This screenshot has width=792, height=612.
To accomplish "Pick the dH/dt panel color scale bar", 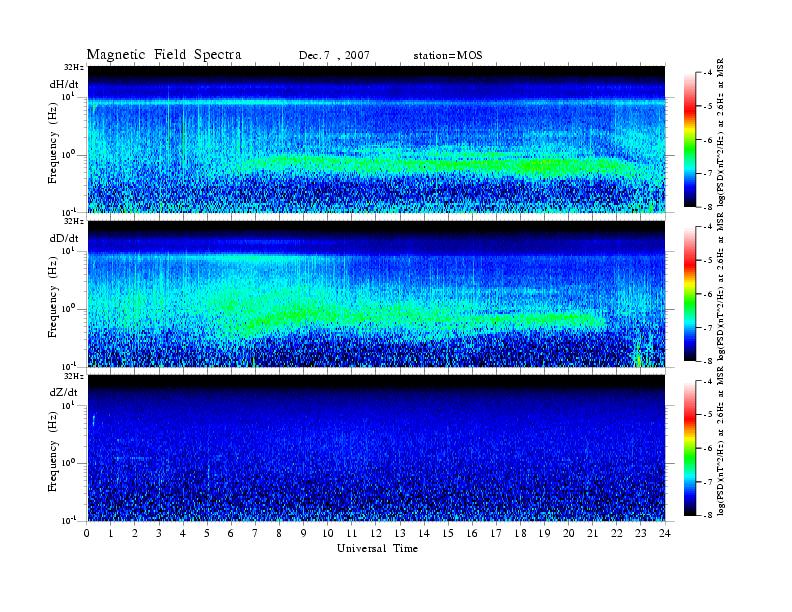I will pos(690,140).
